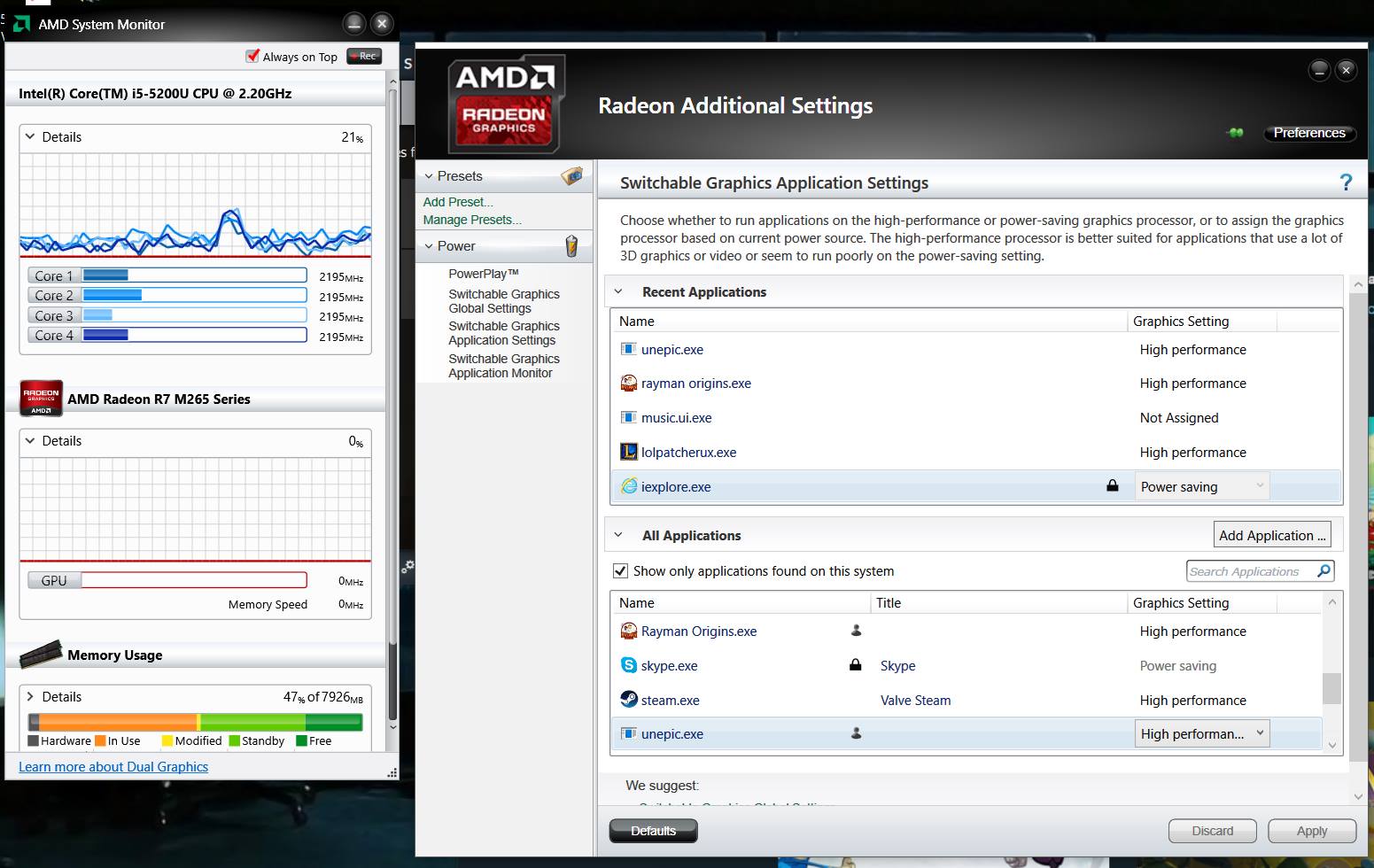The width and height of the screenshot is (1374, 868).
Task: Toggle the Always on Top checkbox
Action: click(252, 56)
